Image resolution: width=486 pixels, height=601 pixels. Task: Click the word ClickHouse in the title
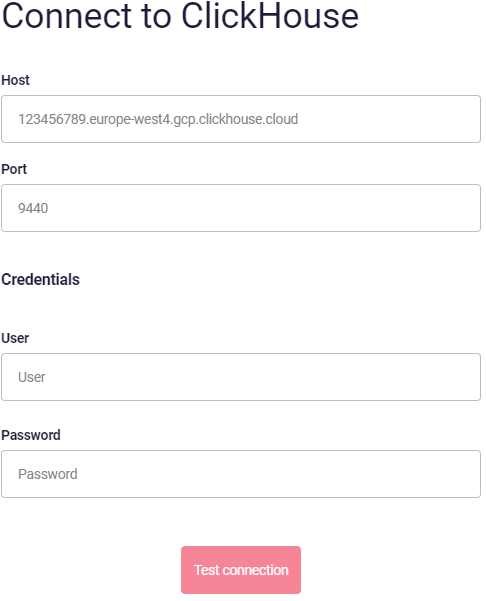point(270,16)
